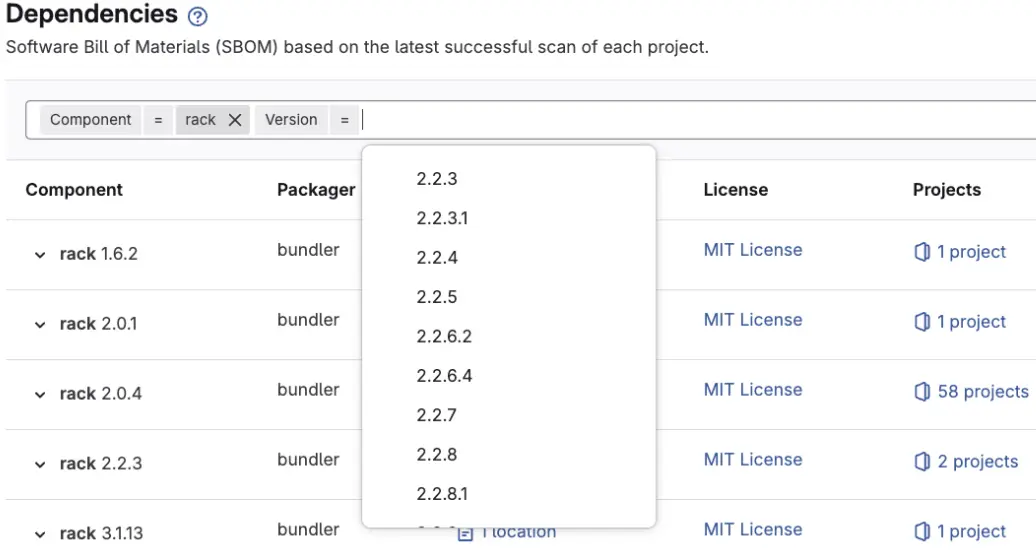Expand the rack 1.6.2 row
This screenshot has height=550, width=1036.
(x=40, y=255)
